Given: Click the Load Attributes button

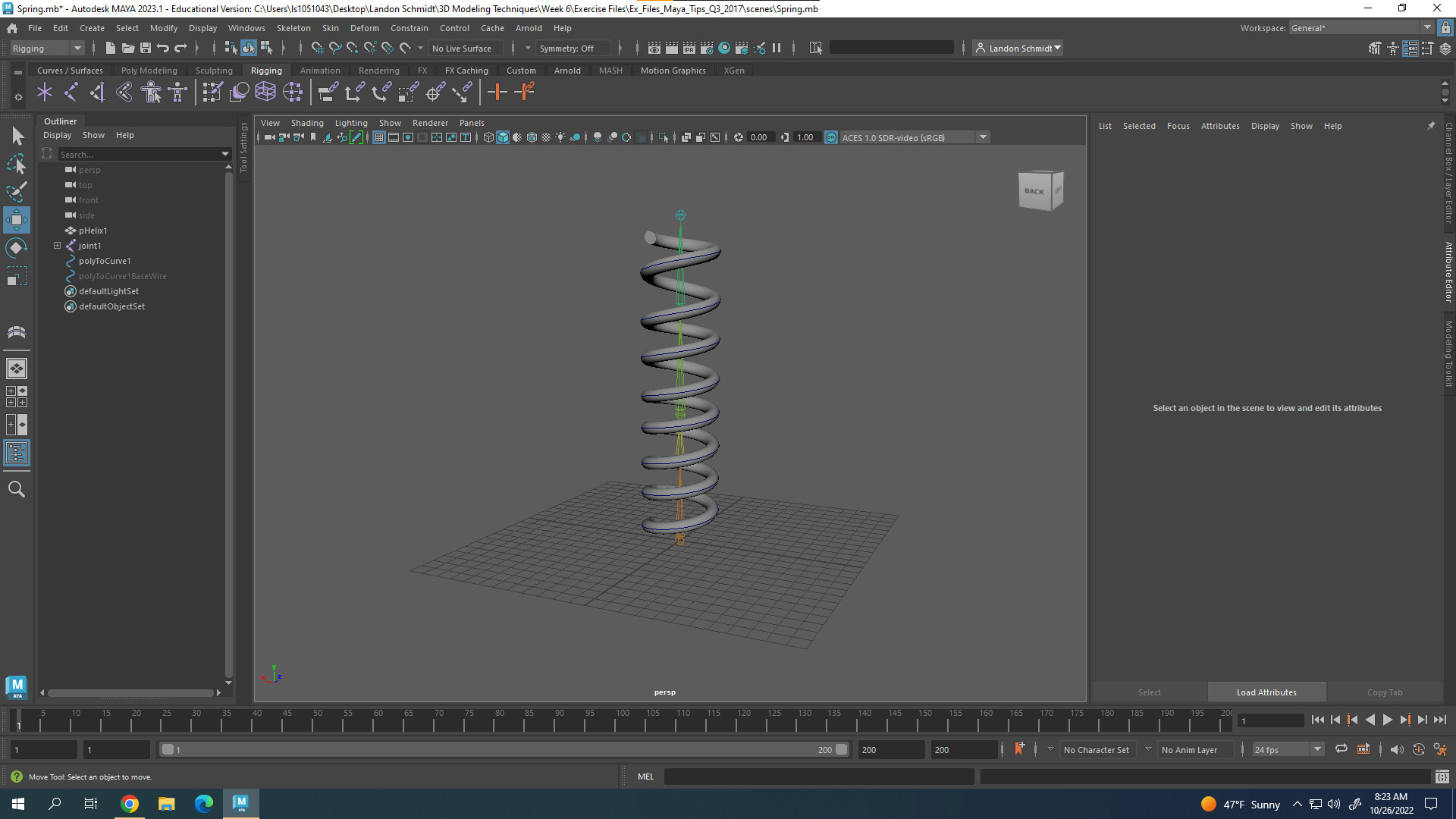Looking at the screenshot, I should click(1266, 692).
